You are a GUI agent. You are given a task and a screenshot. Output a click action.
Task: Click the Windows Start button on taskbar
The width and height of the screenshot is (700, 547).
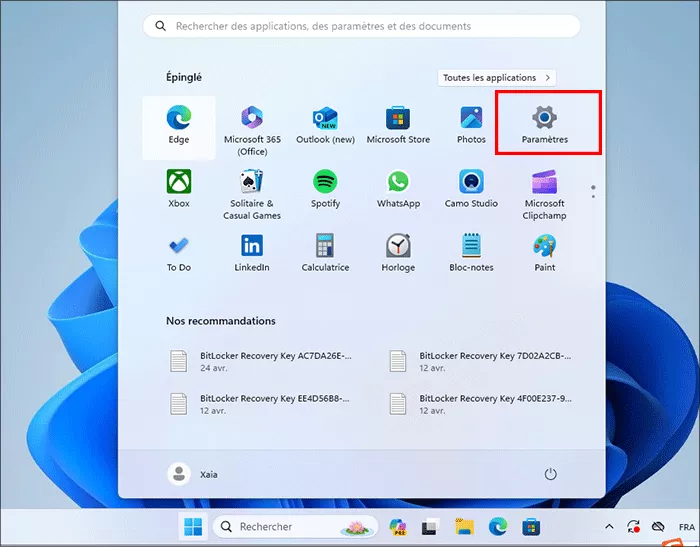click(x=191, y=527)
